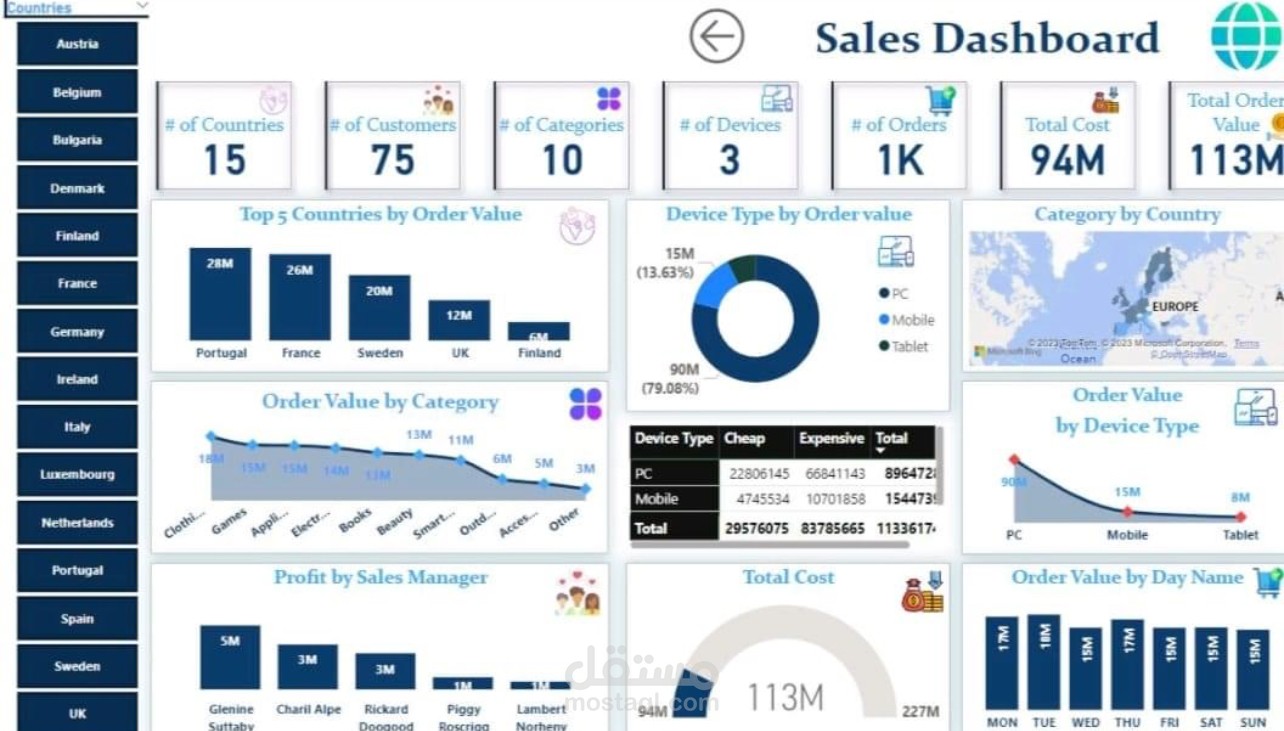
Task: Click the four-circle icon in Order Value by Category
Action: pyautogui.click(x=586, y=404)
